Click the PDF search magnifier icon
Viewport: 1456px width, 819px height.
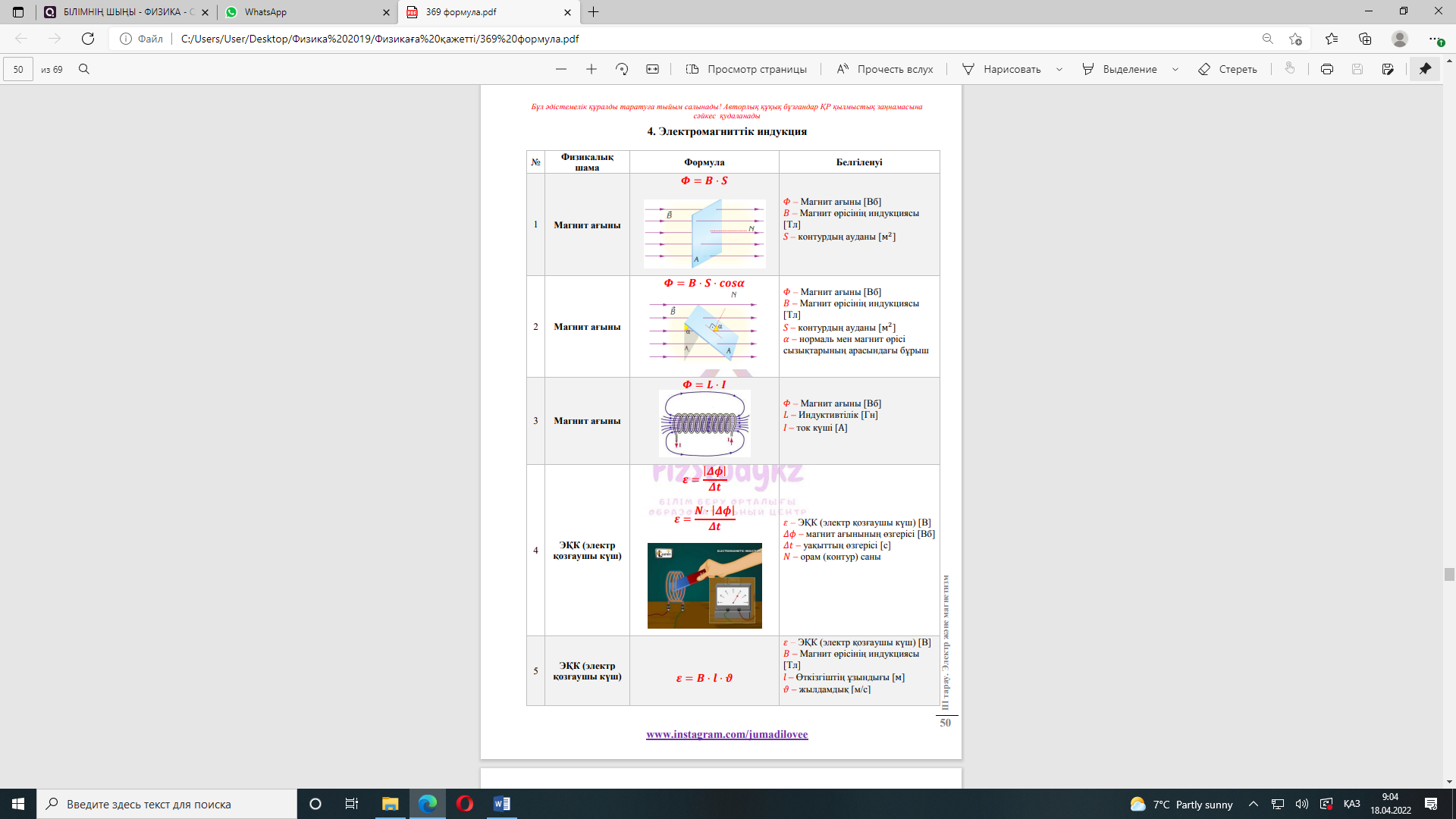[x=84, y=69]
